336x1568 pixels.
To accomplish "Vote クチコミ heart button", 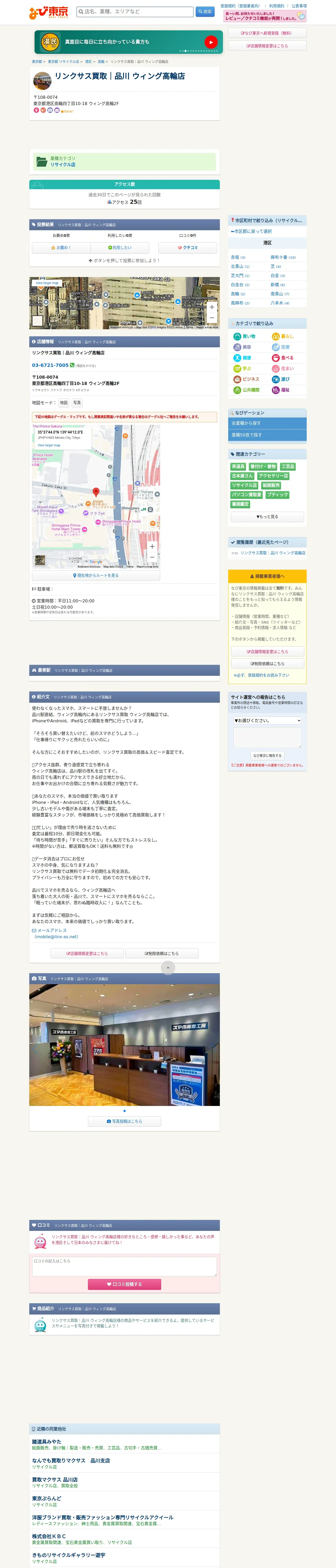I will tap(188, 248).
